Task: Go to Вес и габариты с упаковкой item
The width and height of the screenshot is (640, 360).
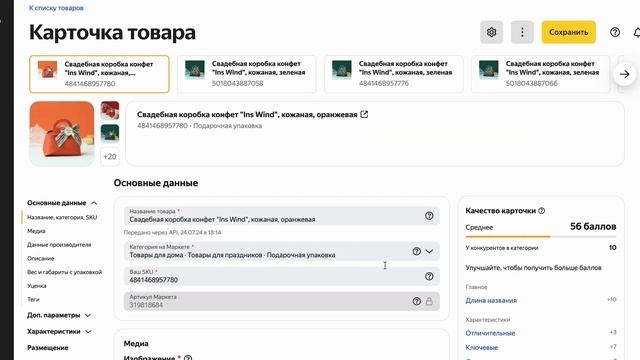Action: point(64,272)
